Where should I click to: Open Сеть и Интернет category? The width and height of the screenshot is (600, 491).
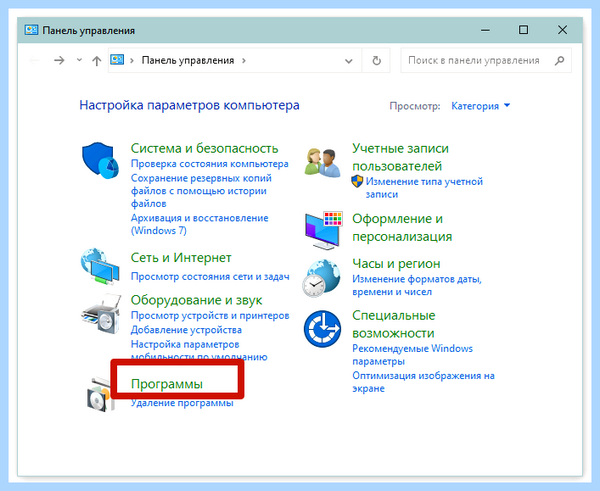click(181, 258)
